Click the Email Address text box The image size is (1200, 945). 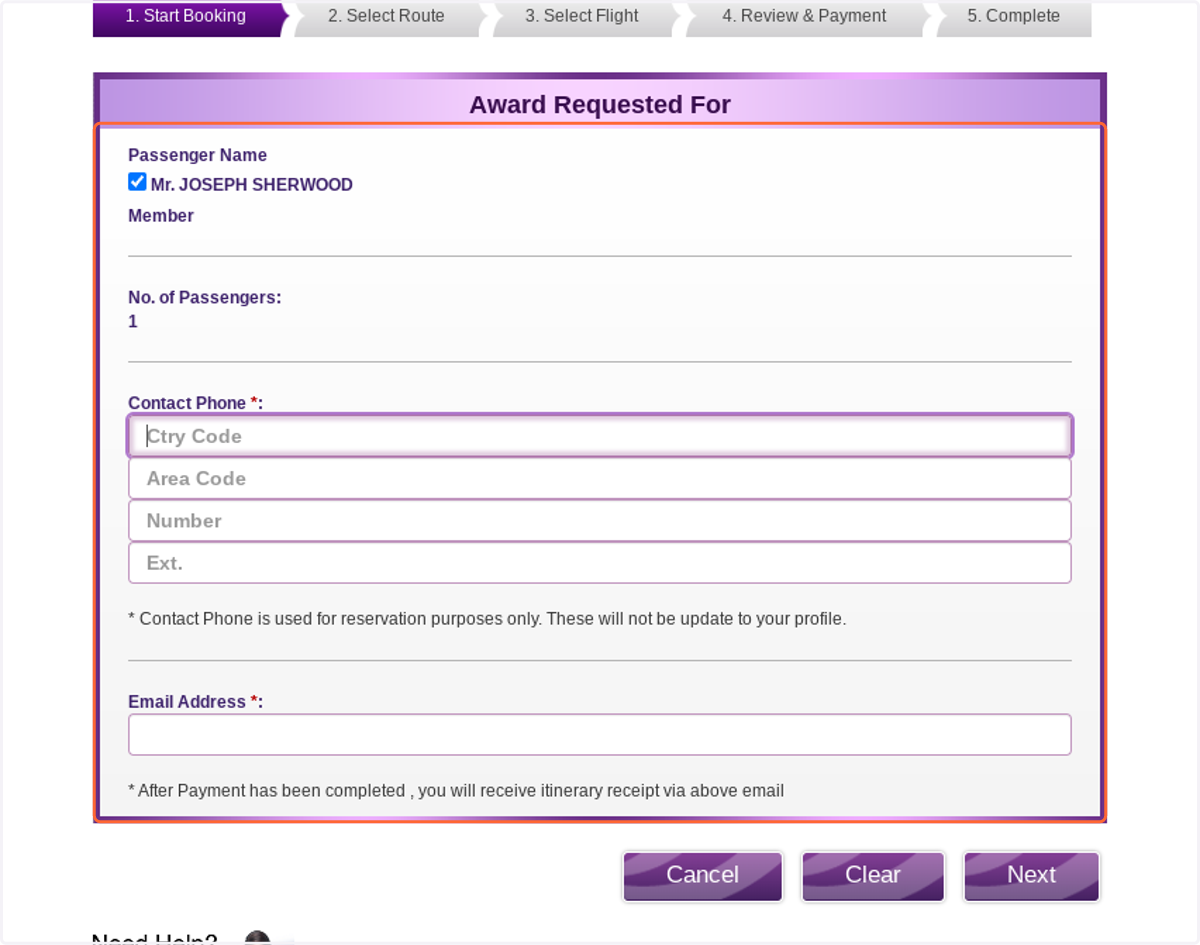pyautogui.click(x=600, y=734)
